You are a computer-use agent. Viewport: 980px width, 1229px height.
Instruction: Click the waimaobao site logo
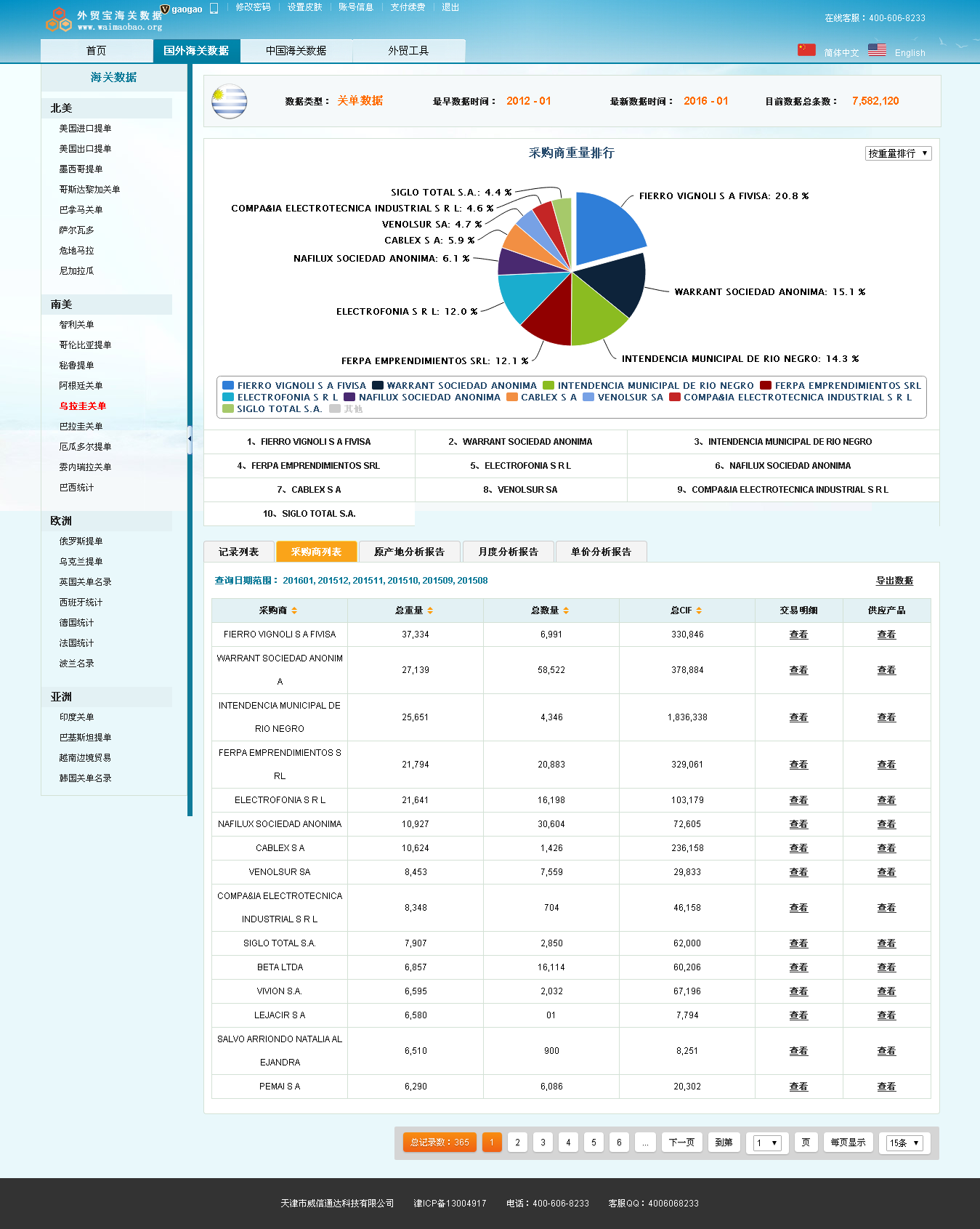coord(104,20)
